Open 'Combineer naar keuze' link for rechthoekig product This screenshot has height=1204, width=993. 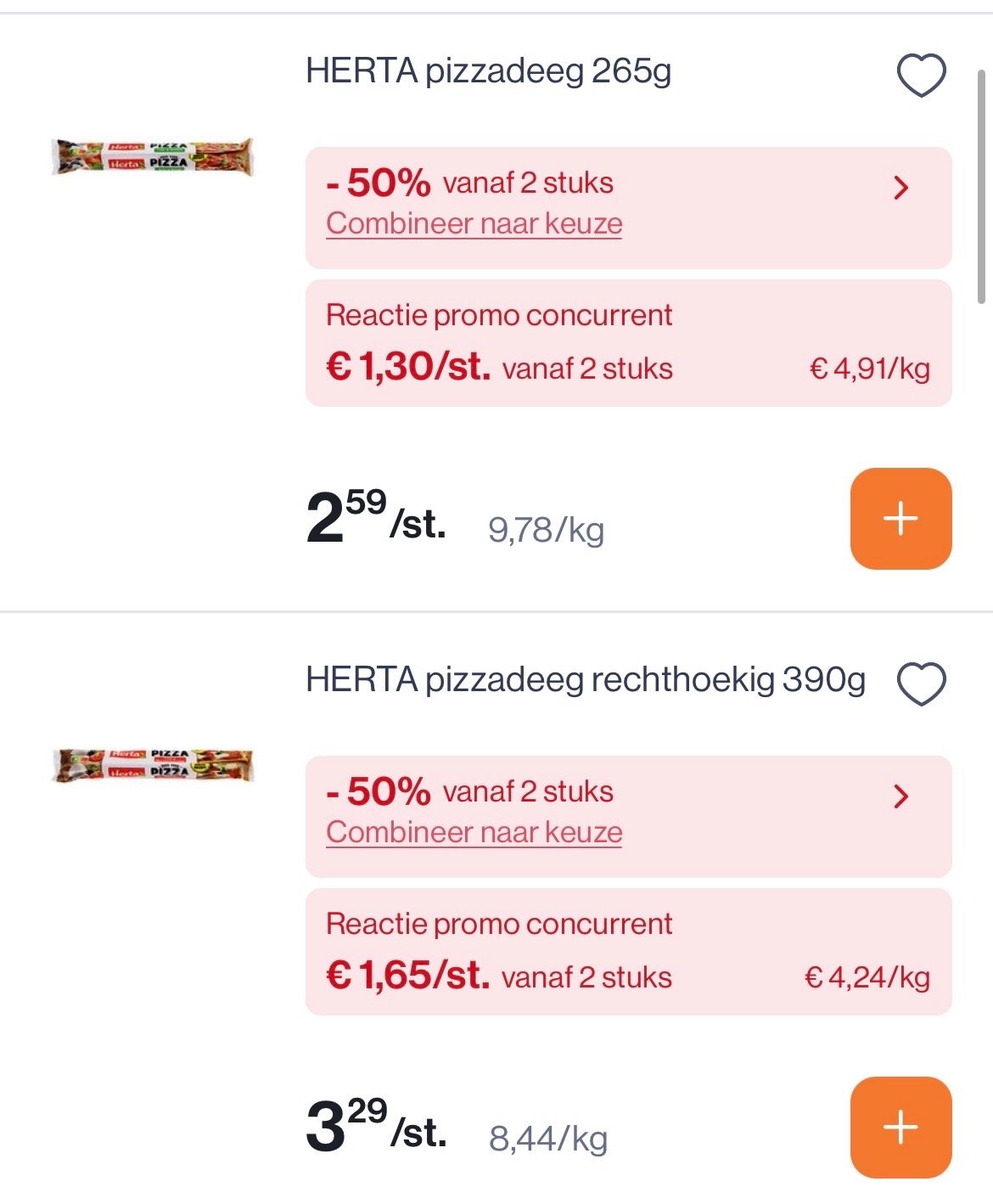point(474,832)
